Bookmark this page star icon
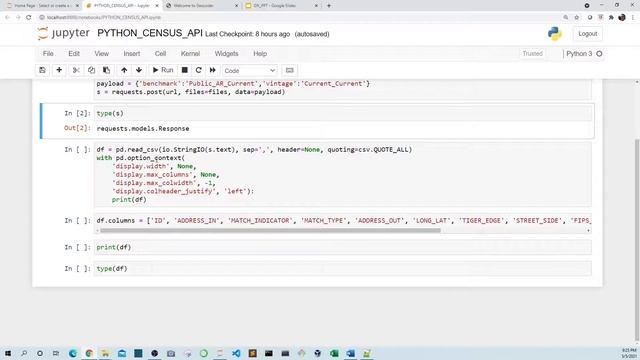This screenshot has height=360, width=640. click(577, 18)
